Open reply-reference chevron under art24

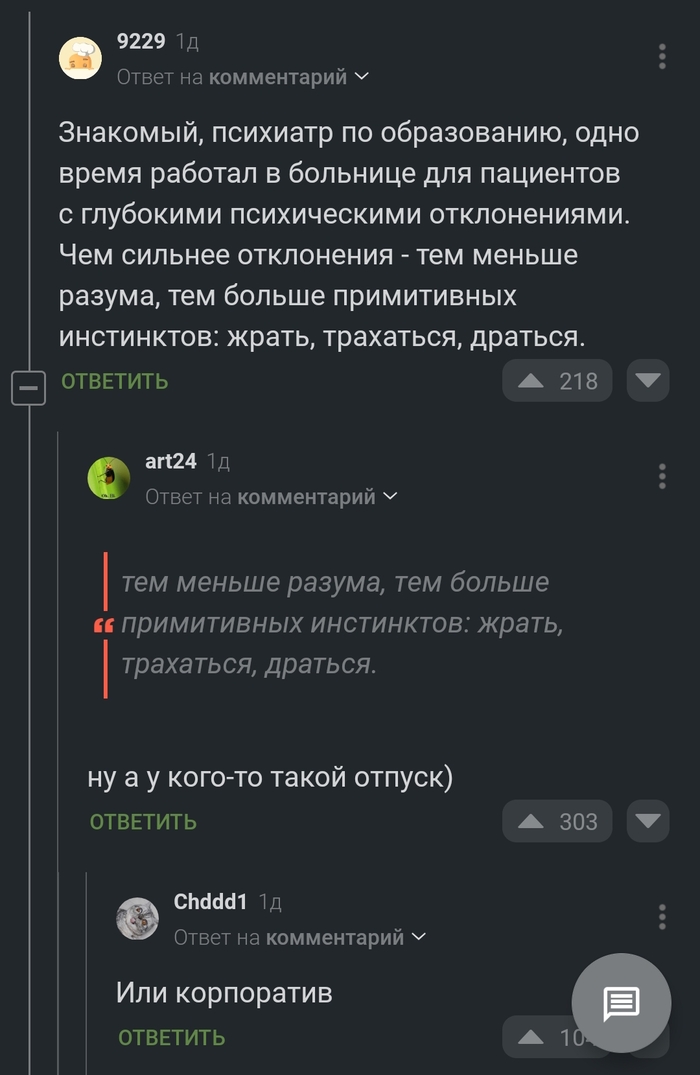[391, 496]
